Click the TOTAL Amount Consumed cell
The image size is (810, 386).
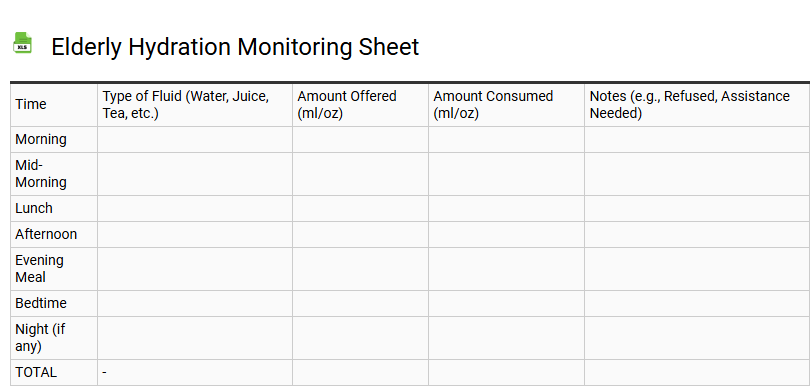point(506,372)
